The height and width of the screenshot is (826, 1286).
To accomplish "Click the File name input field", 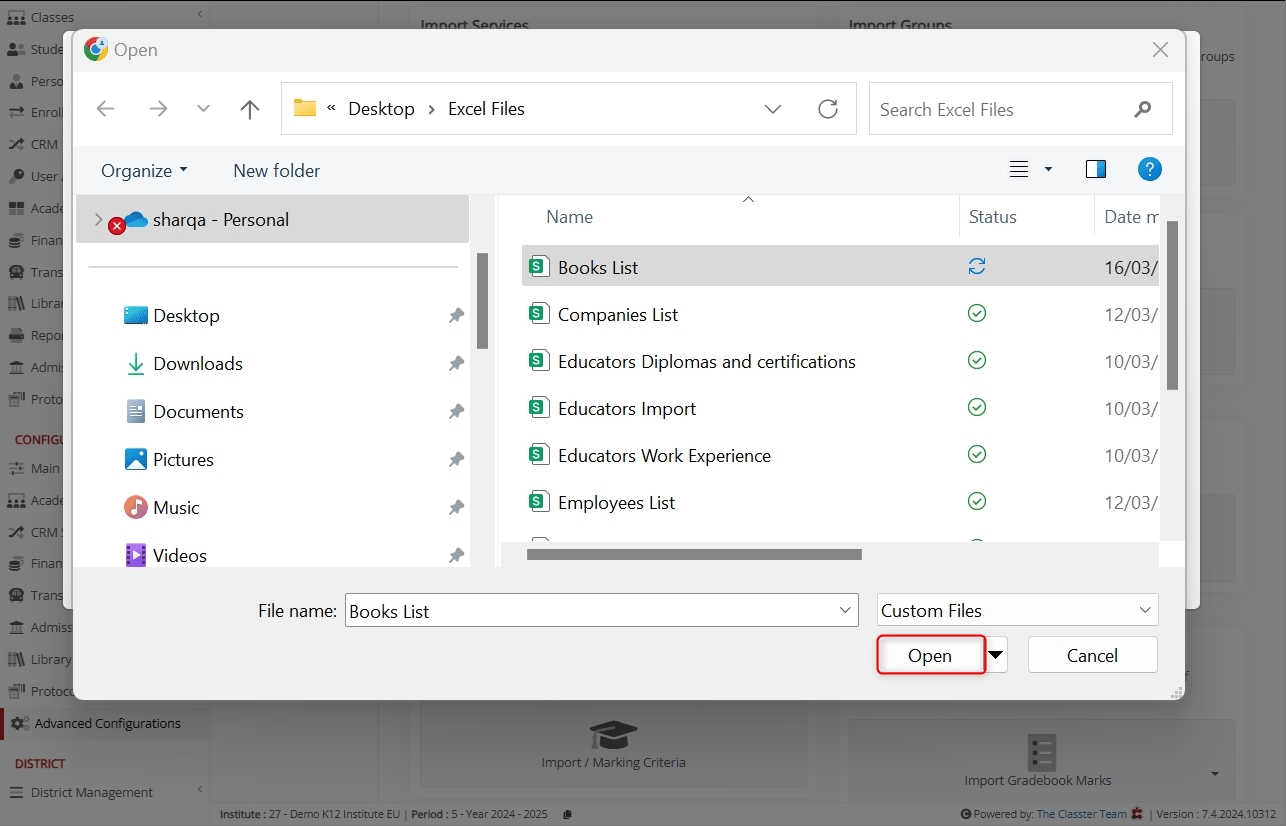I will click(590, 611).
